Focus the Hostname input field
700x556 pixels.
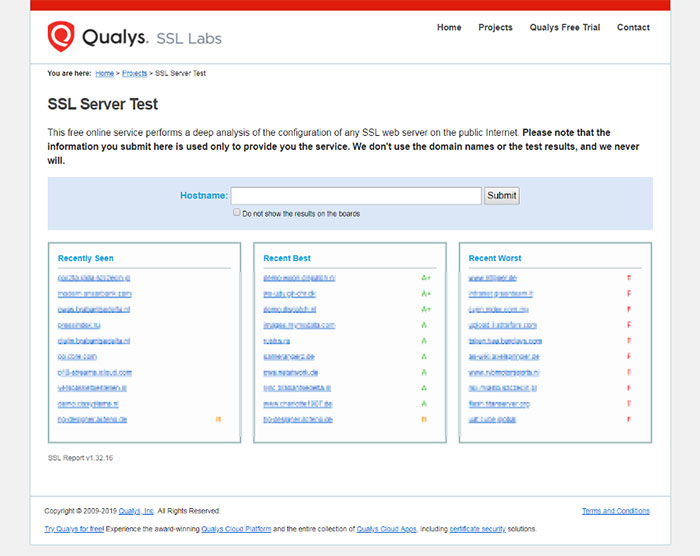(x=356, y=196)
